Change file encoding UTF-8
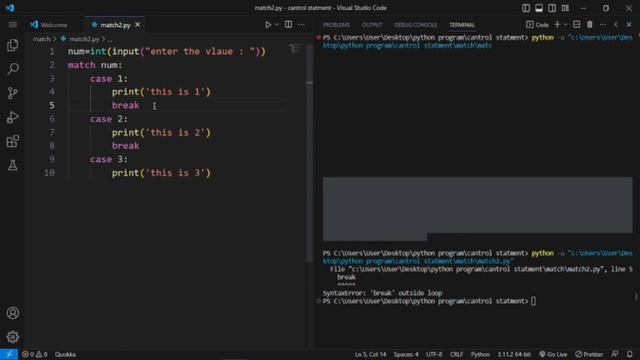Viewport: 640px width, 360px height. [434, 354]
